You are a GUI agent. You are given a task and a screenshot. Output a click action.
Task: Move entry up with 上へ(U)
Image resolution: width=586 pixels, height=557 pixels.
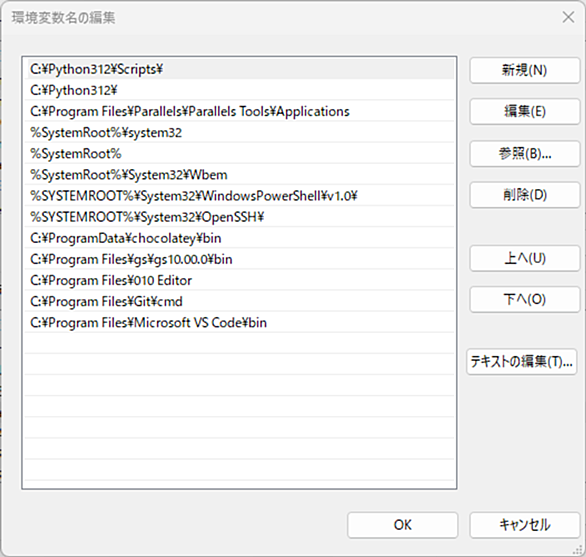[x=525, y=258]
